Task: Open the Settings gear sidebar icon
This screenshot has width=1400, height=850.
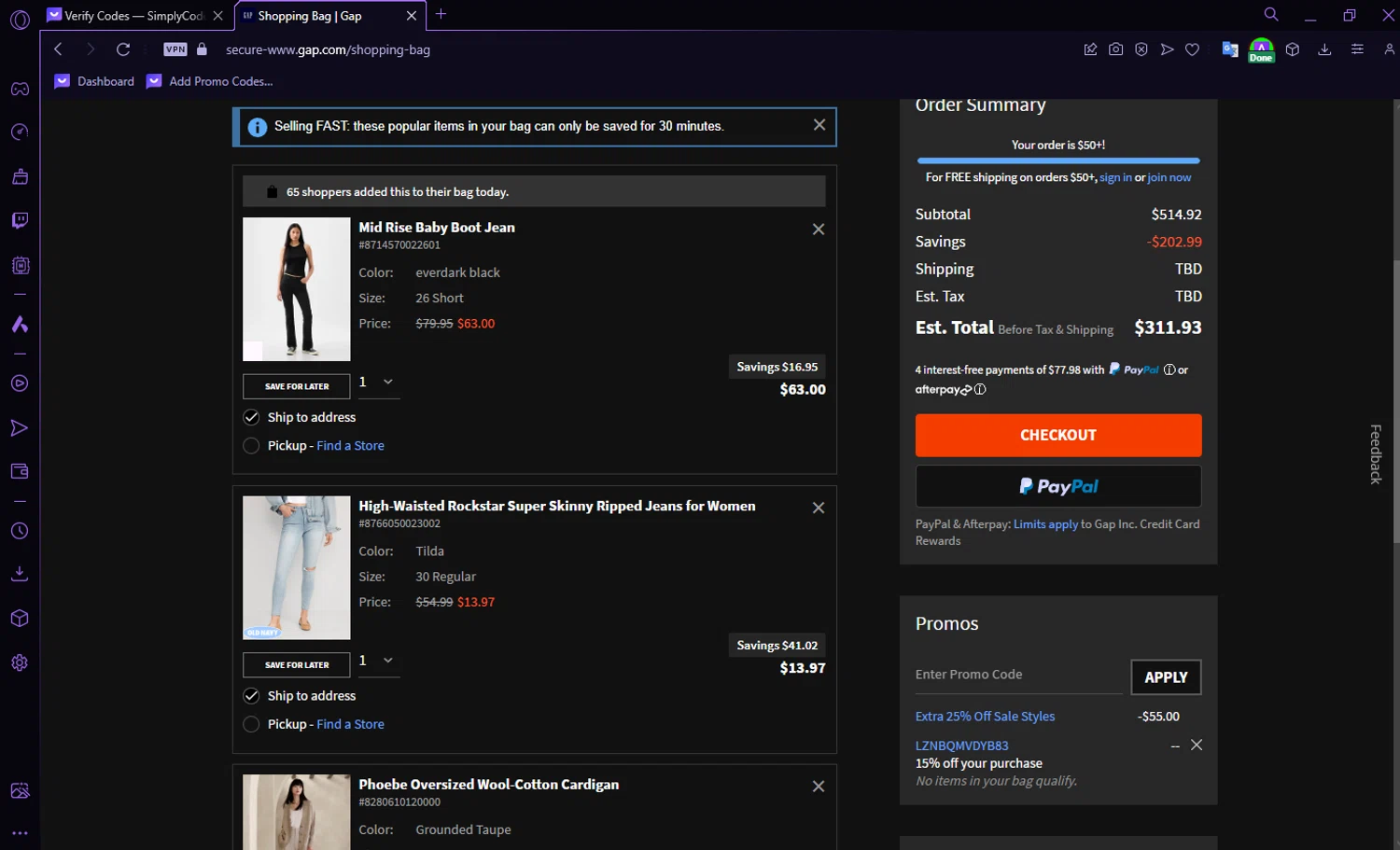Action: (20, 662)
